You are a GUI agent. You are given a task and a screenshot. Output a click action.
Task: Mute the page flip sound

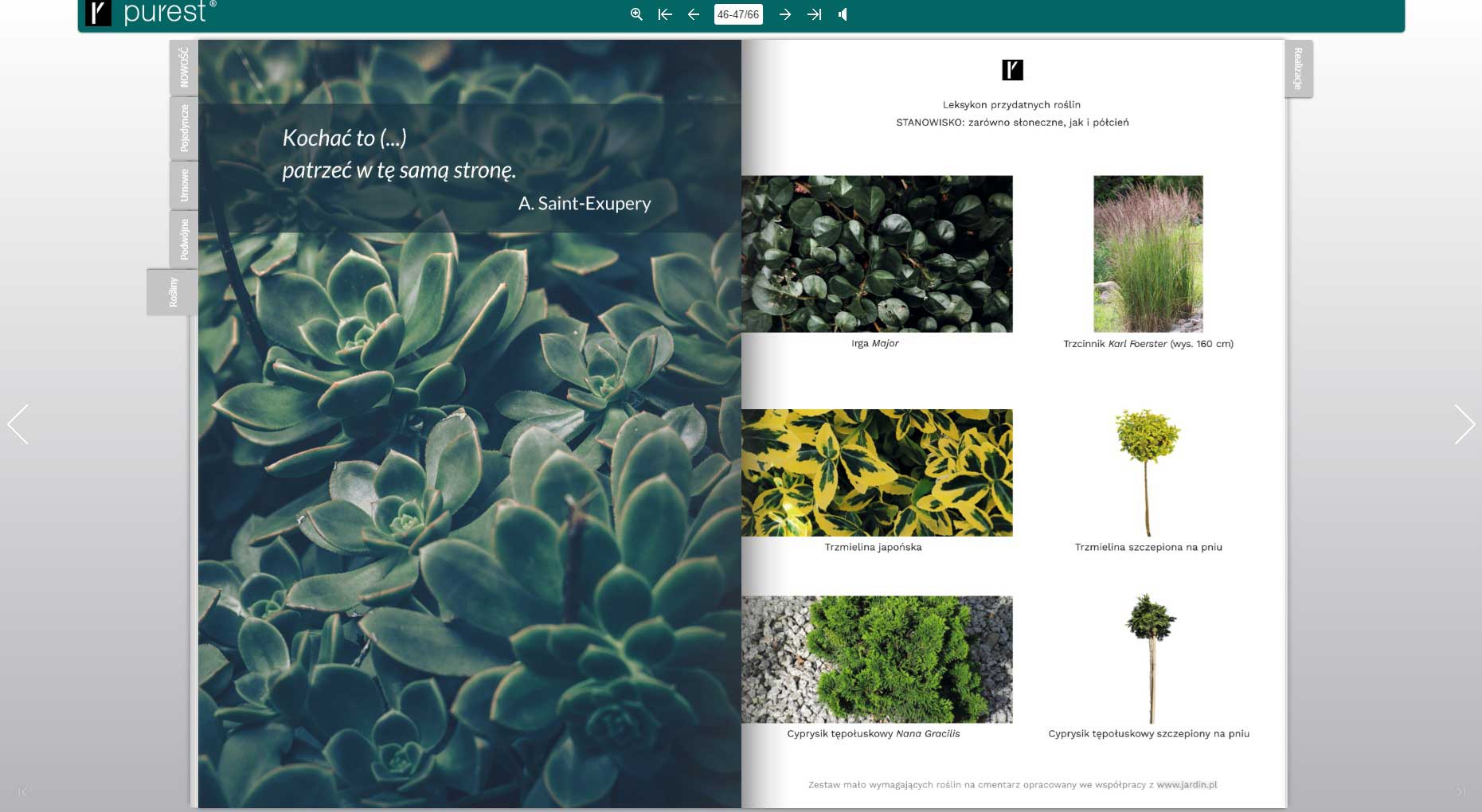tap(843, 14)
